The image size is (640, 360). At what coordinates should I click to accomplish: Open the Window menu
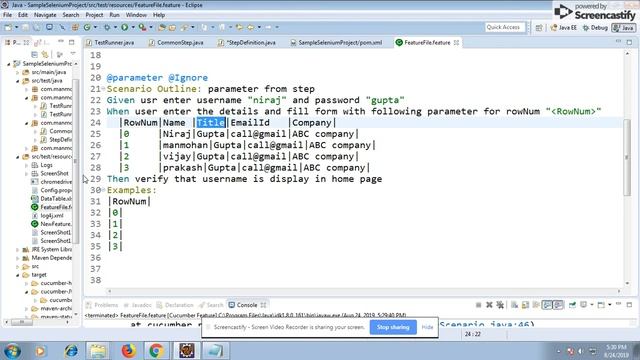click(136, 15)
